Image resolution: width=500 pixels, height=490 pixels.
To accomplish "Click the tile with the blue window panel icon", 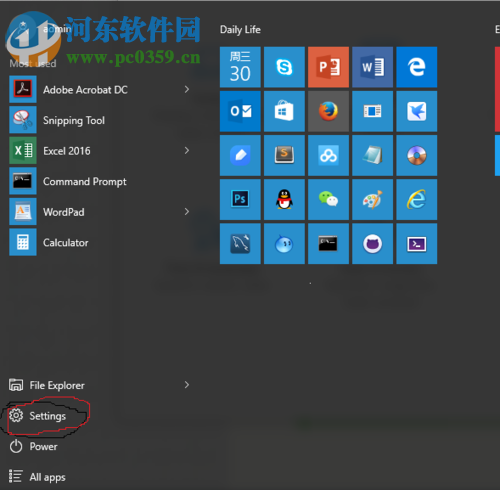I will click(x=372, y=111).
